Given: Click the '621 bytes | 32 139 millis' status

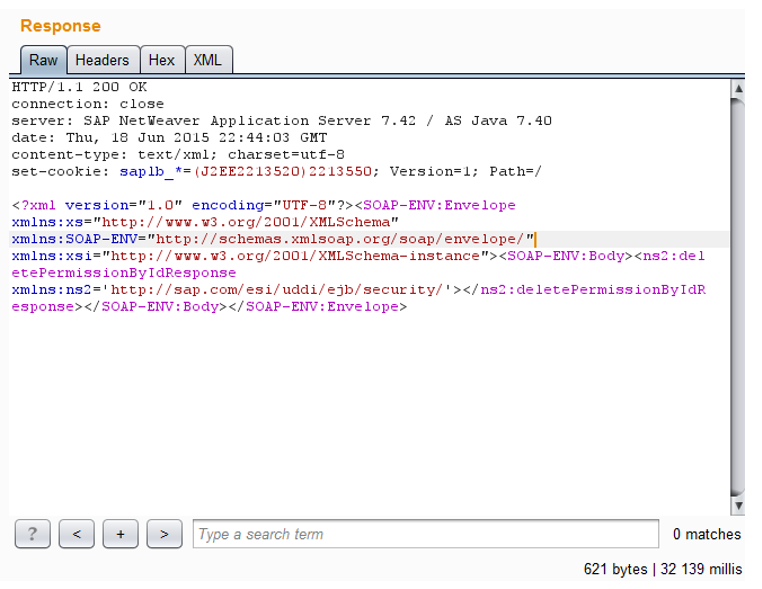Looking at the screenshot, I should 663,569.
